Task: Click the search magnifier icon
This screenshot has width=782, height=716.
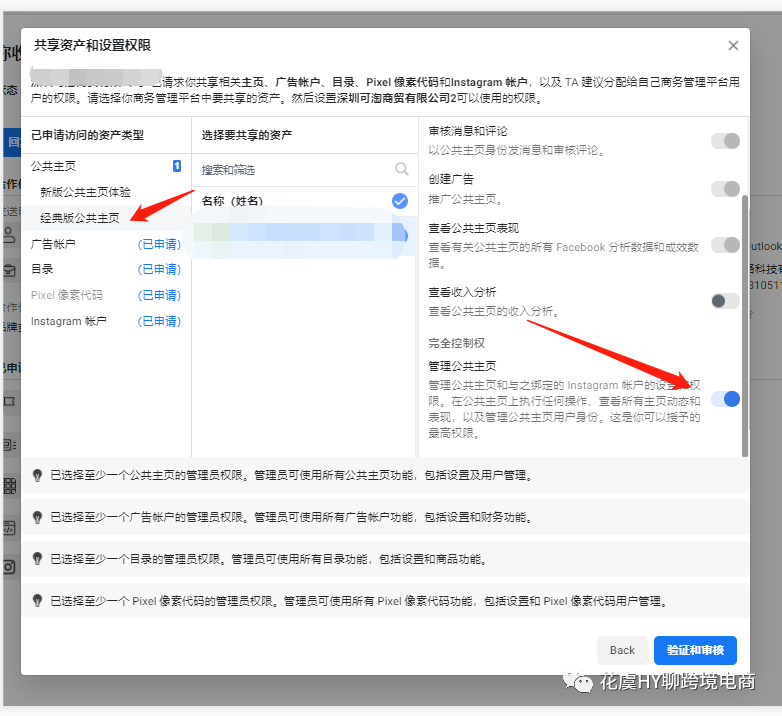Action: click(x=401, y=170)
